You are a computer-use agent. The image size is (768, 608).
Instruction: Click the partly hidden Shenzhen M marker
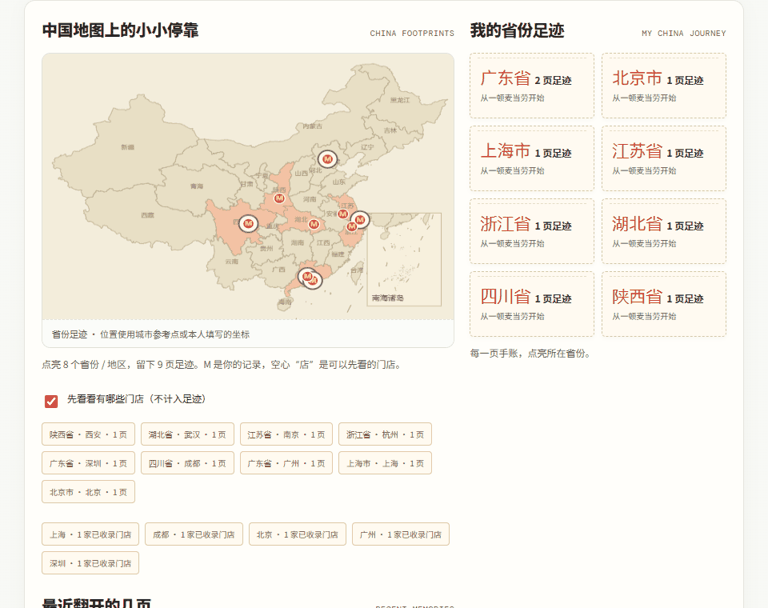[x=316, y=281]
